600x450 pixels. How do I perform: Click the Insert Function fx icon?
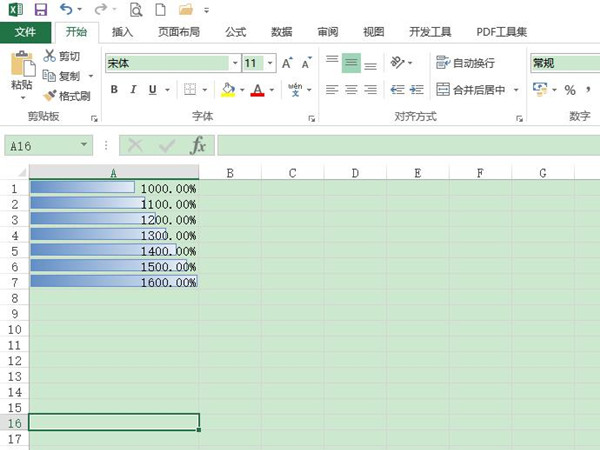pos(198,146)
